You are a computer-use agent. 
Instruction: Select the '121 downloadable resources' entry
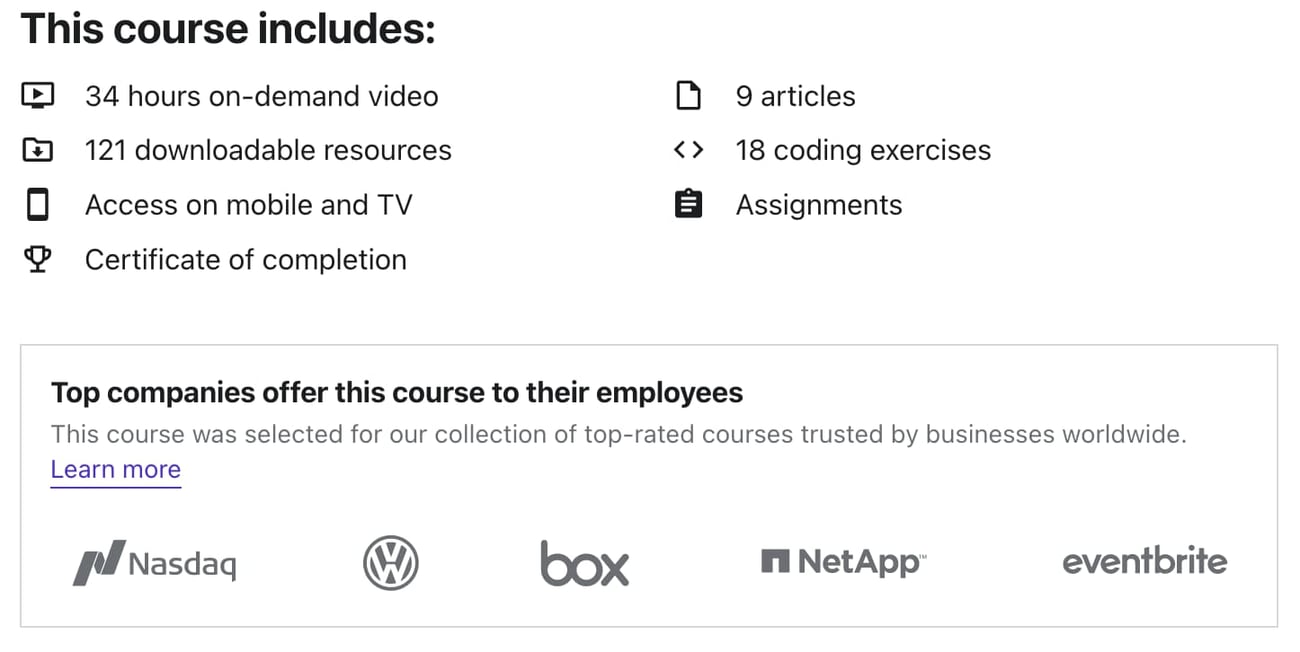(269, 149)
